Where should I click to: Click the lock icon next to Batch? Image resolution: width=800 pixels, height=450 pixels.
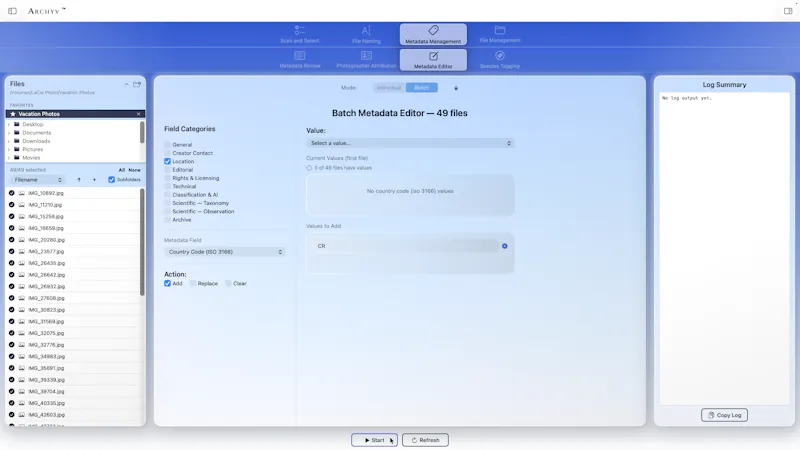tap(456, 88)
